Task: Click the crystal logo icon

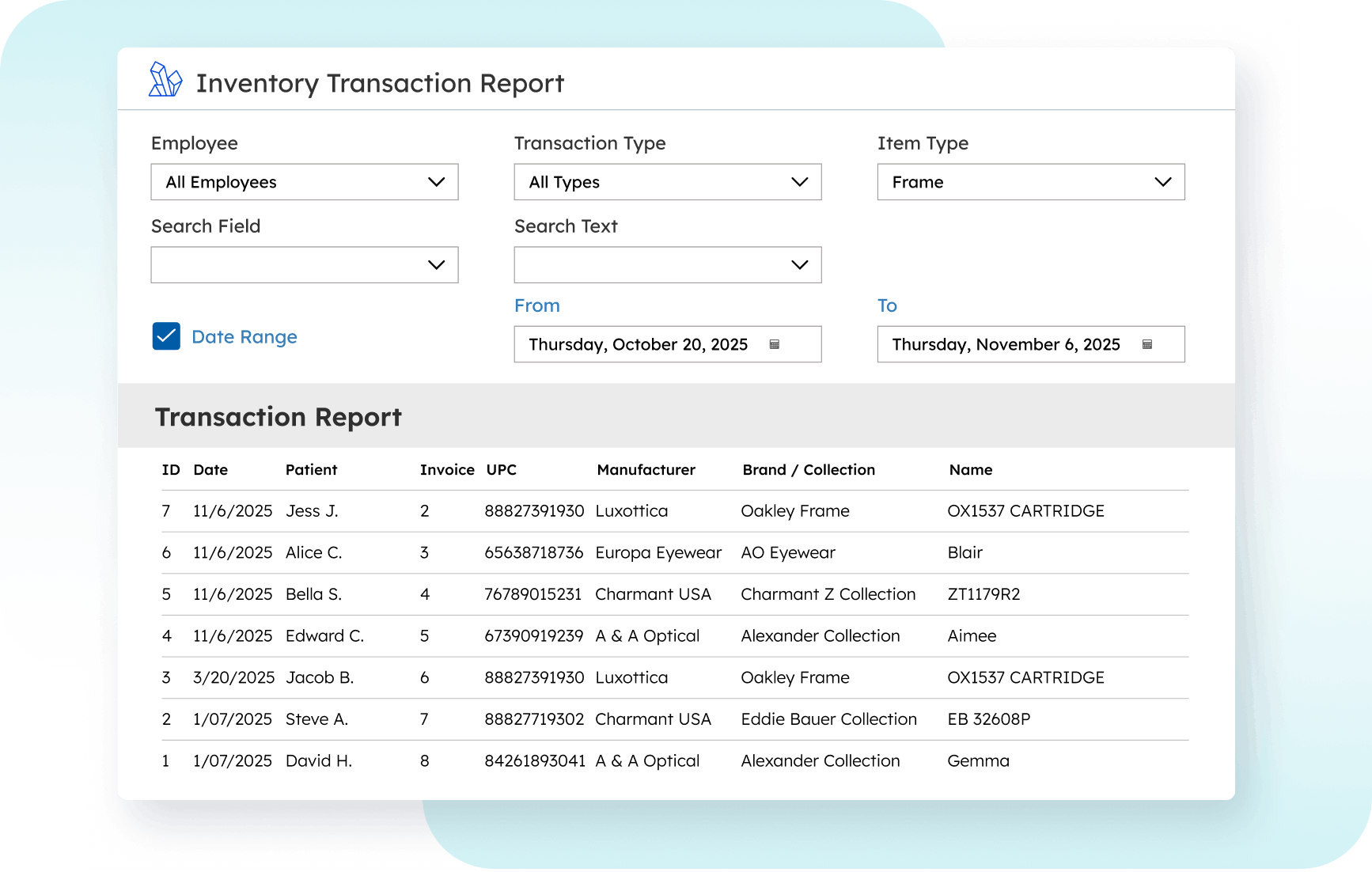Action: coord(165,80)
